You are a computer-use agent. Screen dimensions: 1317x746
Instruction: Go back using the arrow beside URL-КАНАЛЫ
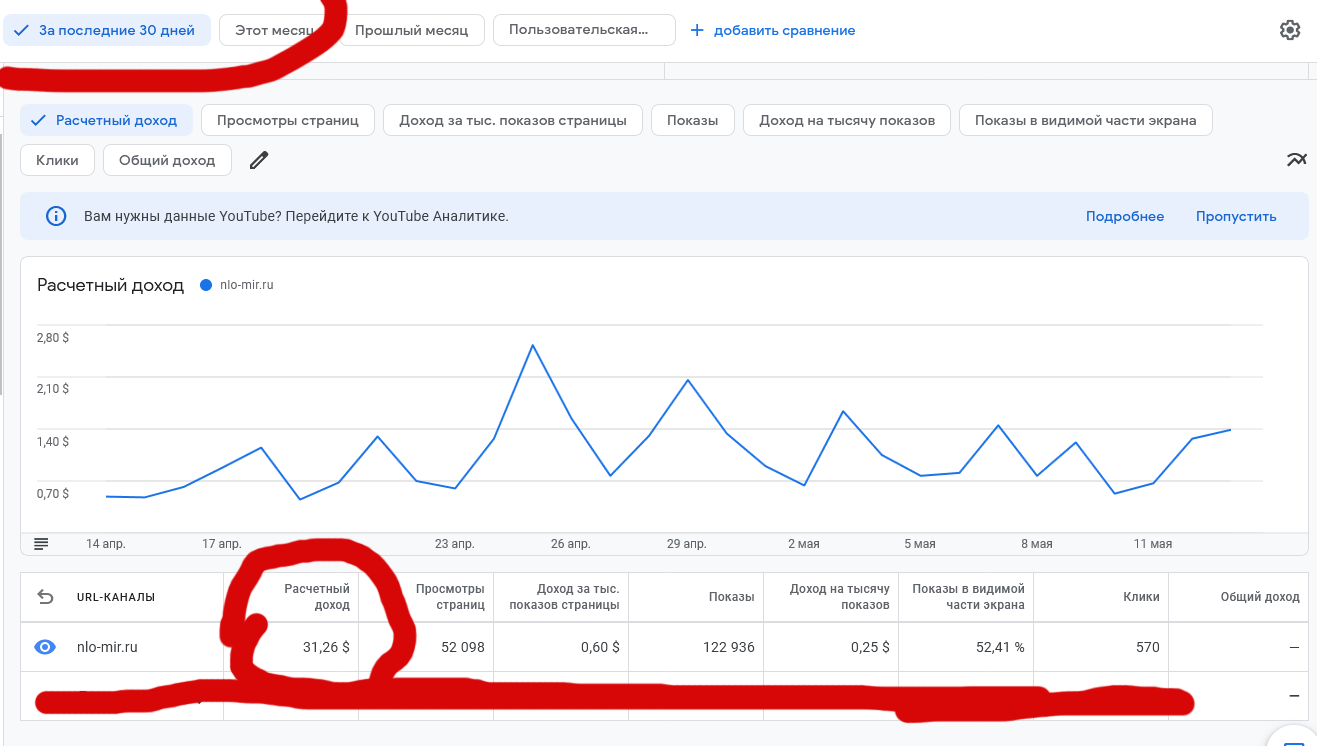pyautogui.click(x=45, y=597)
